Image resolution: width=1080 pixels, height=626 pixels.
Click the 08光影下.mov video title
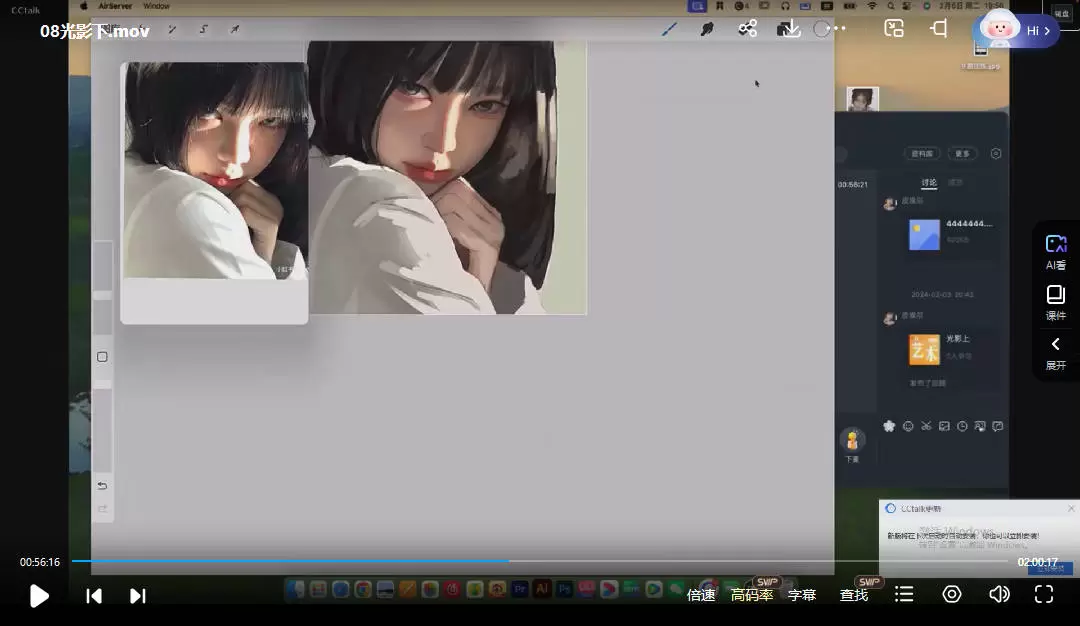(x=94, y=31)
